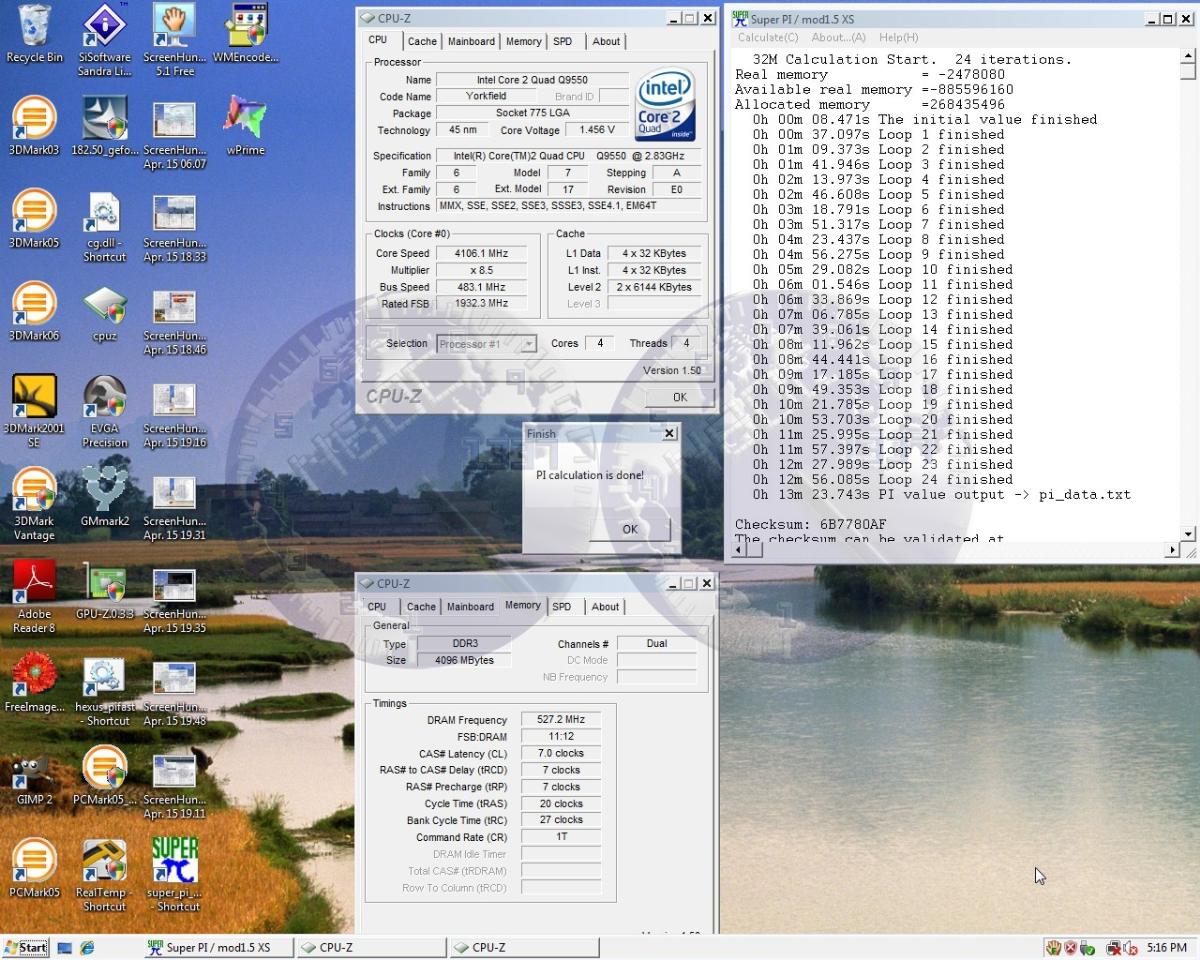This screenshot has height=960, width=1200.
Task: Open Cache tab in top CPU-Z window
Action: [x=422, y=41]
